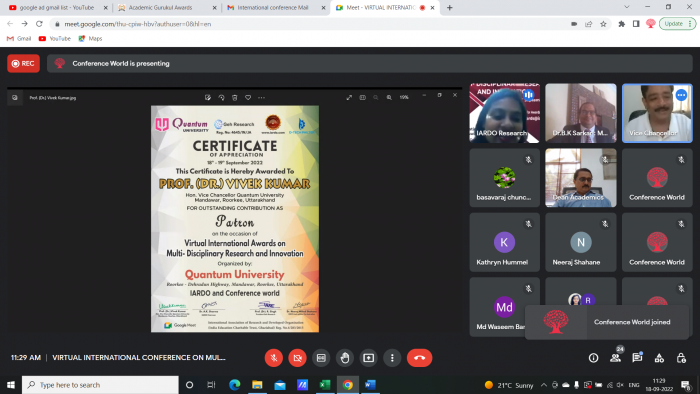Click the raise hand icon

345,358
